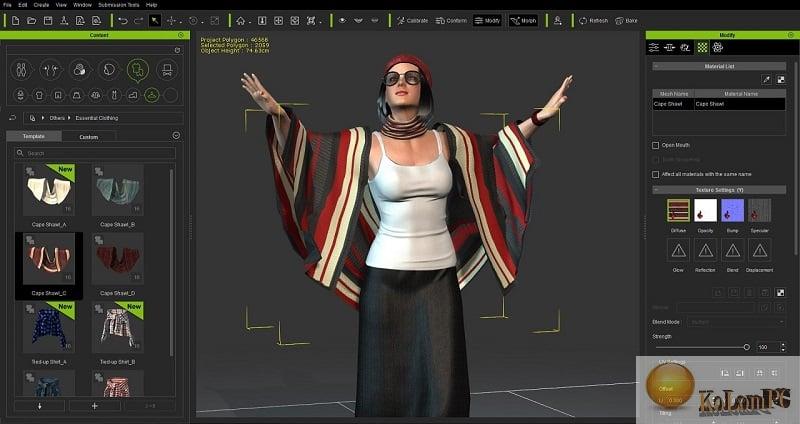Collapse the Content panel header button
Image resolution: width=800 pixels, height=424 pixels.
click(x=181, y=35)
